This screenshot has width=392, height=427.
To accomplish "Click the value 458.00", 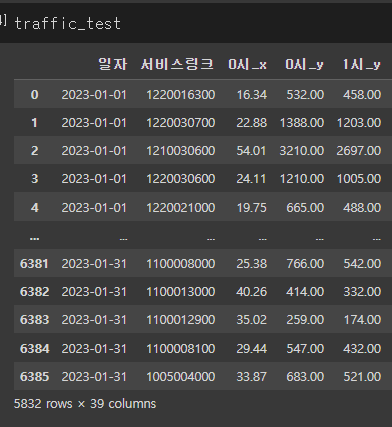I will coord(362,95).
